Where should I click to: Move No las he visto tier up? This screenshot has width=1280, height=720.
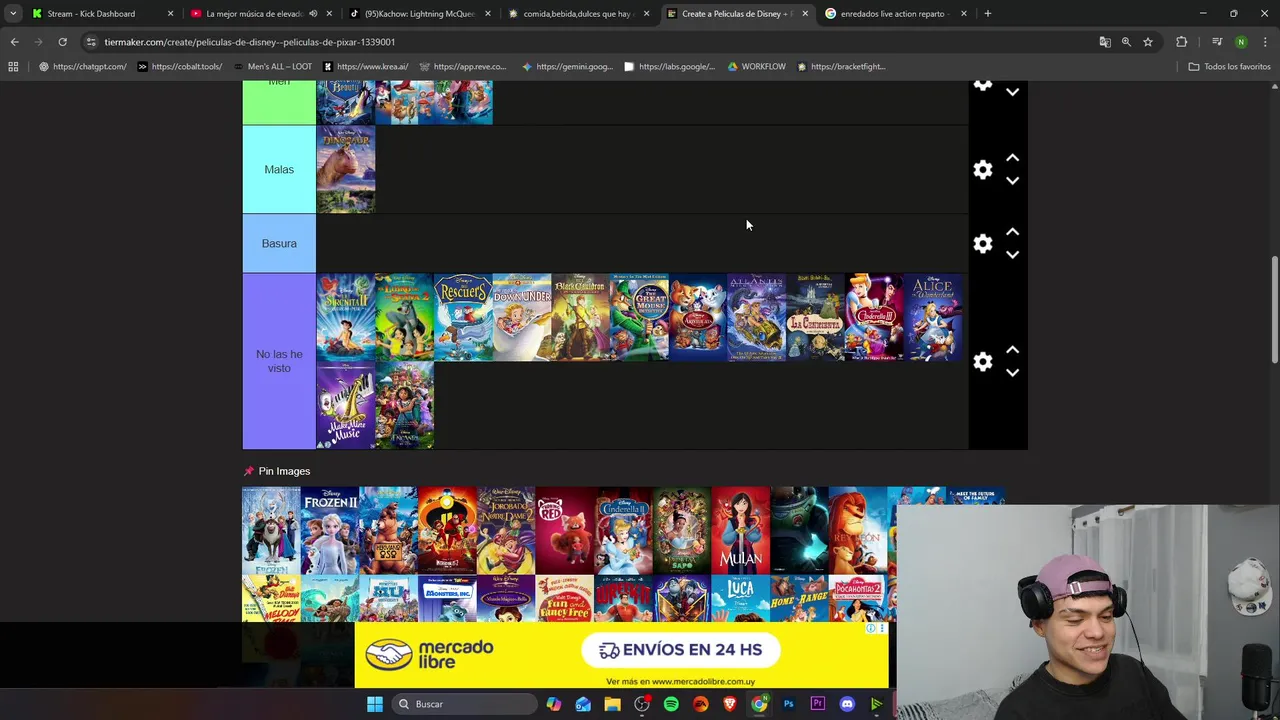coord(1012,350)
